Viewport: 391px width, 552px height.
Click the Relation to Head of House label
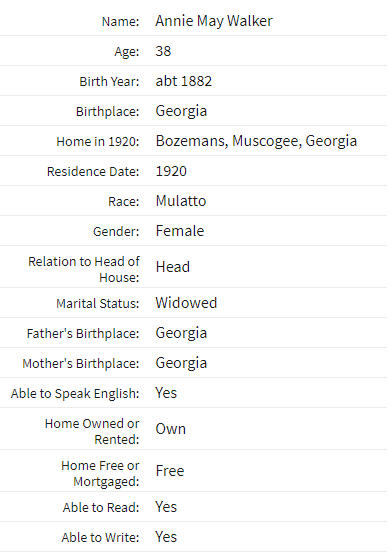click(x=84, y=269)
